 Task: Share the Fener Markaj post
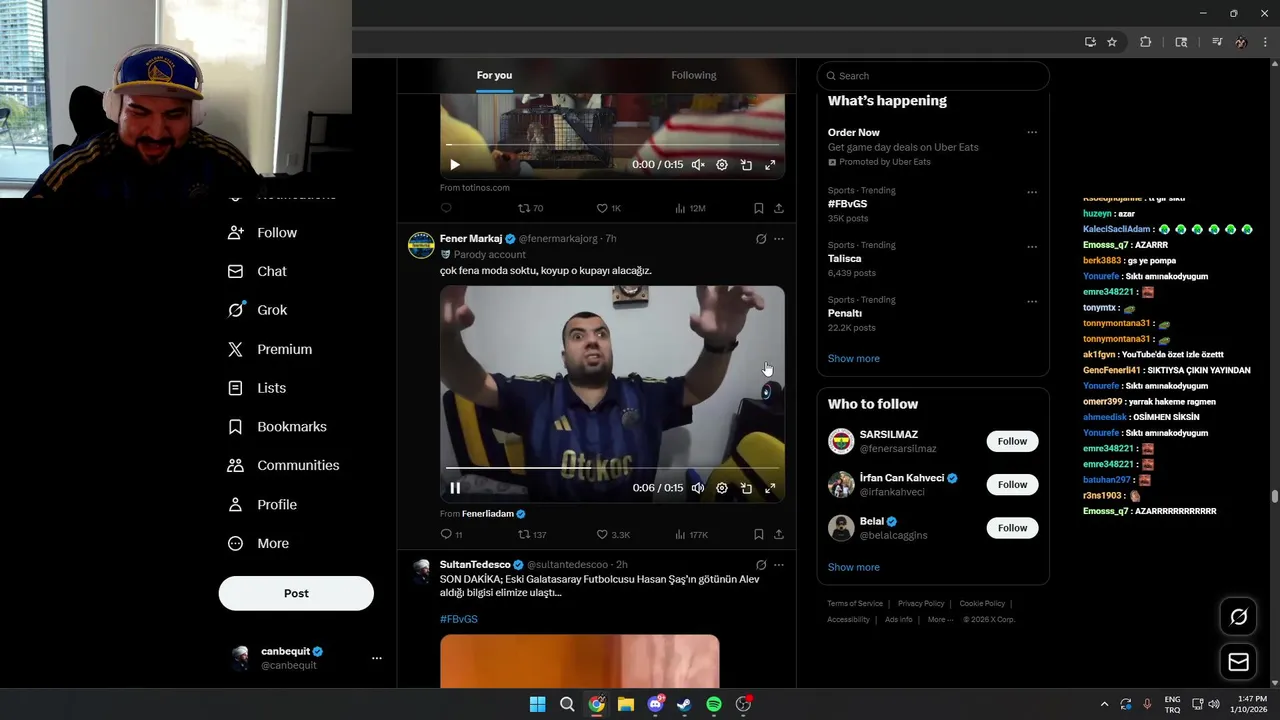[x=779, y=535]
